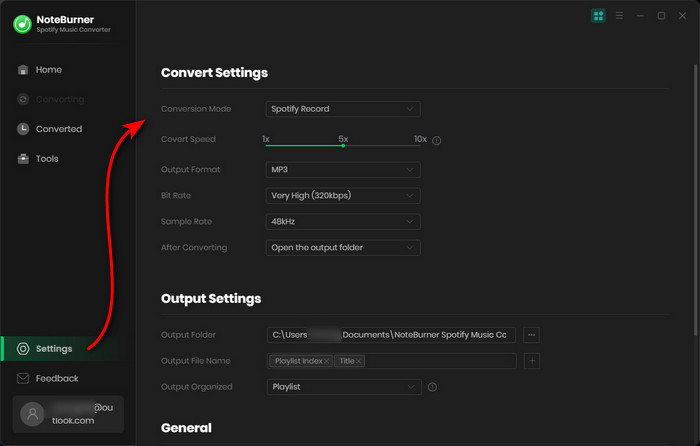Click the Settings gear icon
700x446 pixels.
point(23,349)
